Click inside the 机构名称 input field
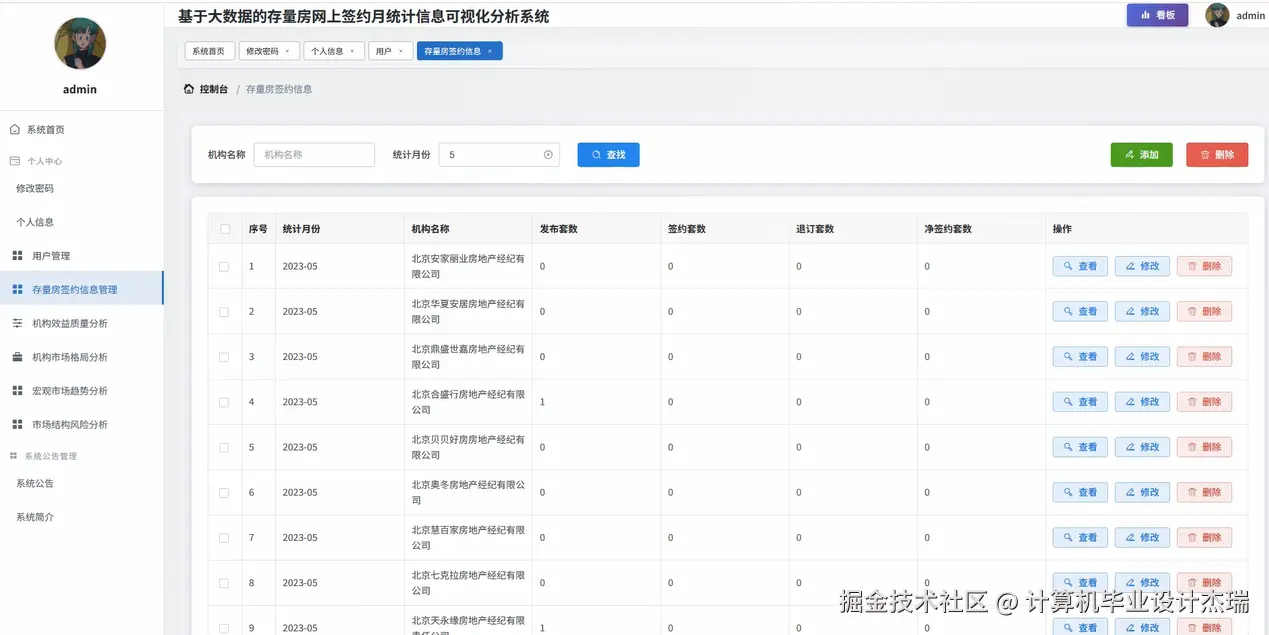Image resolution: width=1269 pixels, height=635 pixels. tap(313, 154)
